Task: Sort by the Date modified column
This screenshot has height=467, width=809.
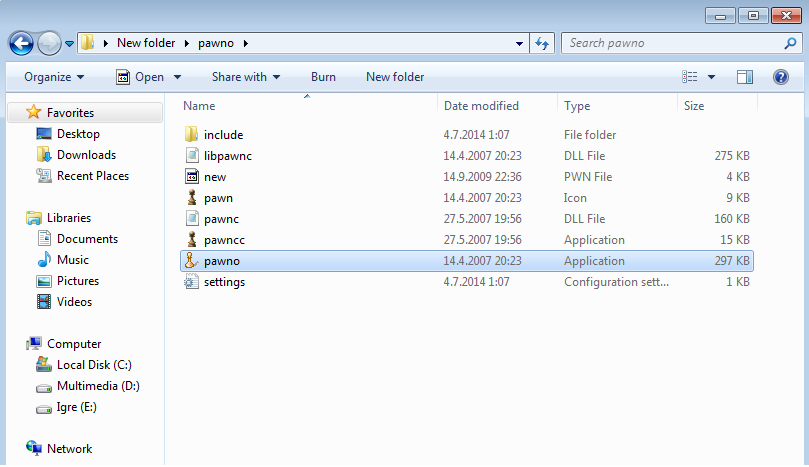Action: tap(481, 106)
